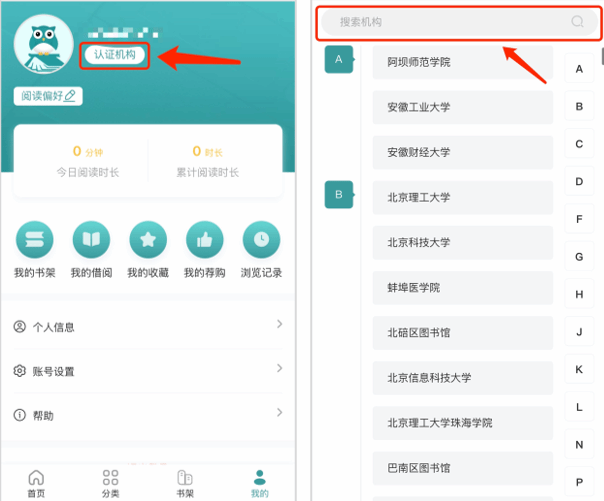Open 我的荐购 thumbs-up icon

point(205,240)
